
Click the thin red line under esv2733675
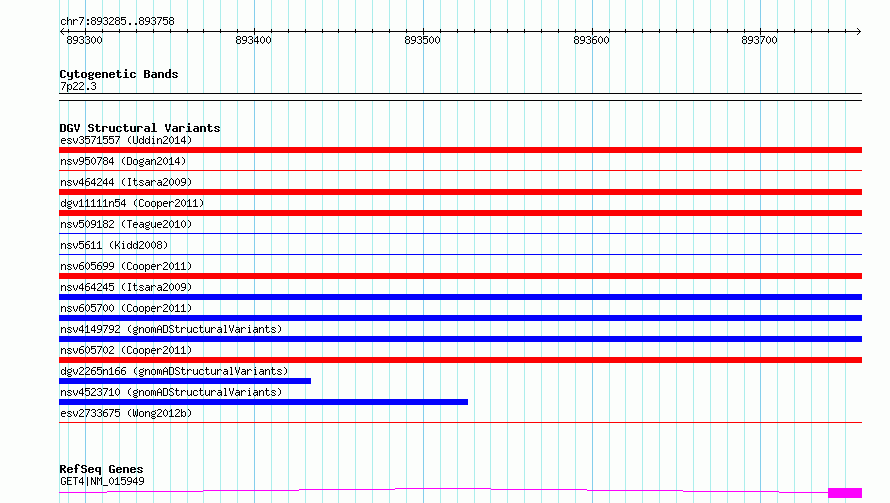[460, 422]
